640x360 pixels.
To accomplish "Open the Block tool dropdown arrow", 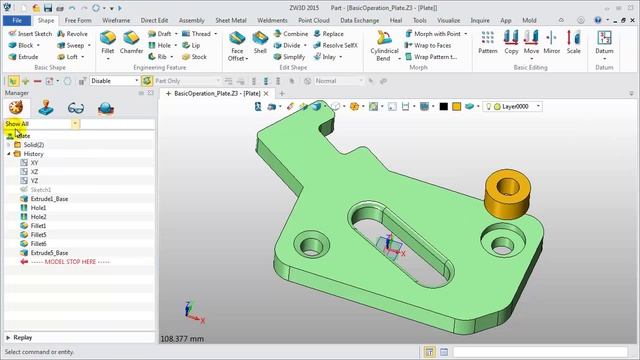I will point(38,45).
